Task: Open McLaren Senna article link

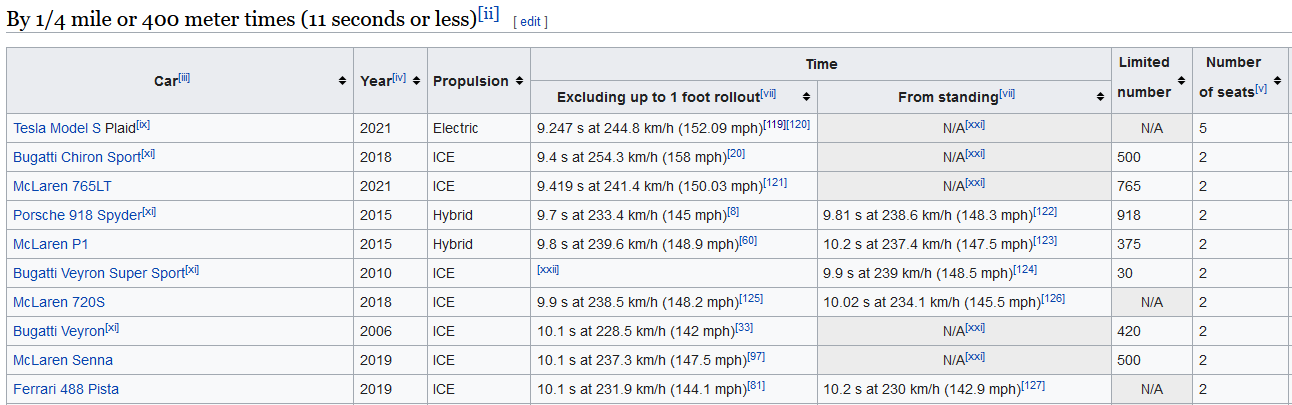Action: click(63, 360)
